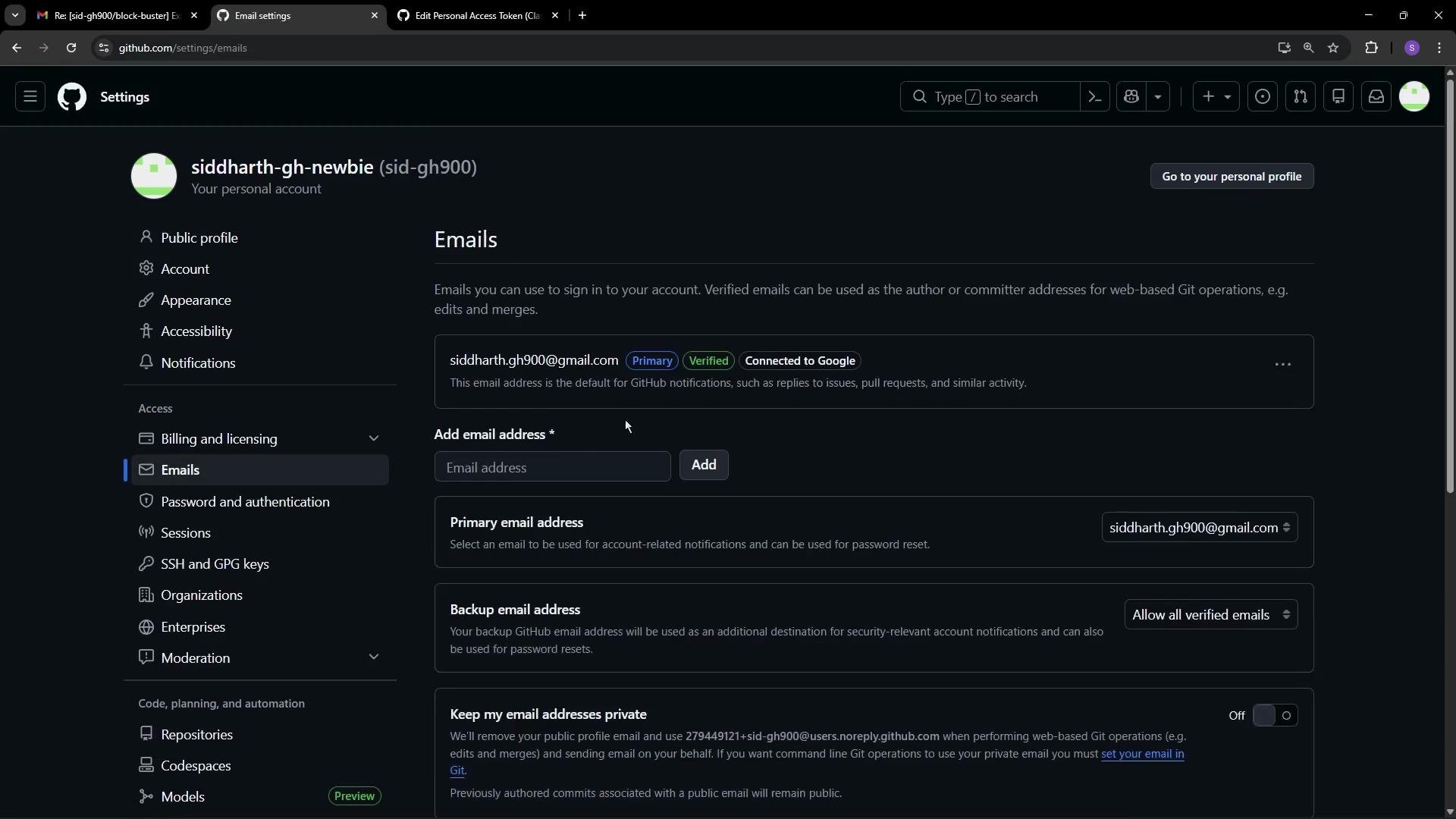Click the Connected to Google badge
1456x819 pixels.
[800, 361]
